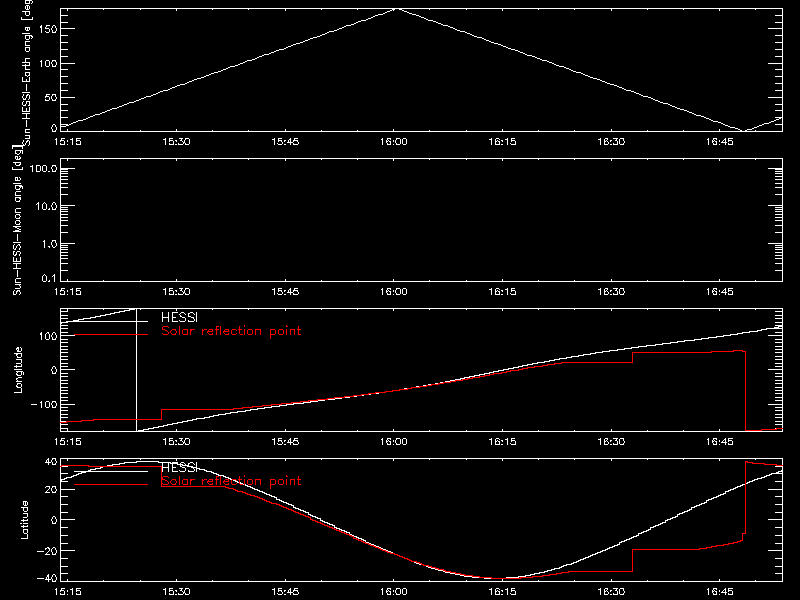Viewport: 800px width, 600px height.
Task: Click the 16:30 tick below the Latitude plot
Action: coord(611,592)
